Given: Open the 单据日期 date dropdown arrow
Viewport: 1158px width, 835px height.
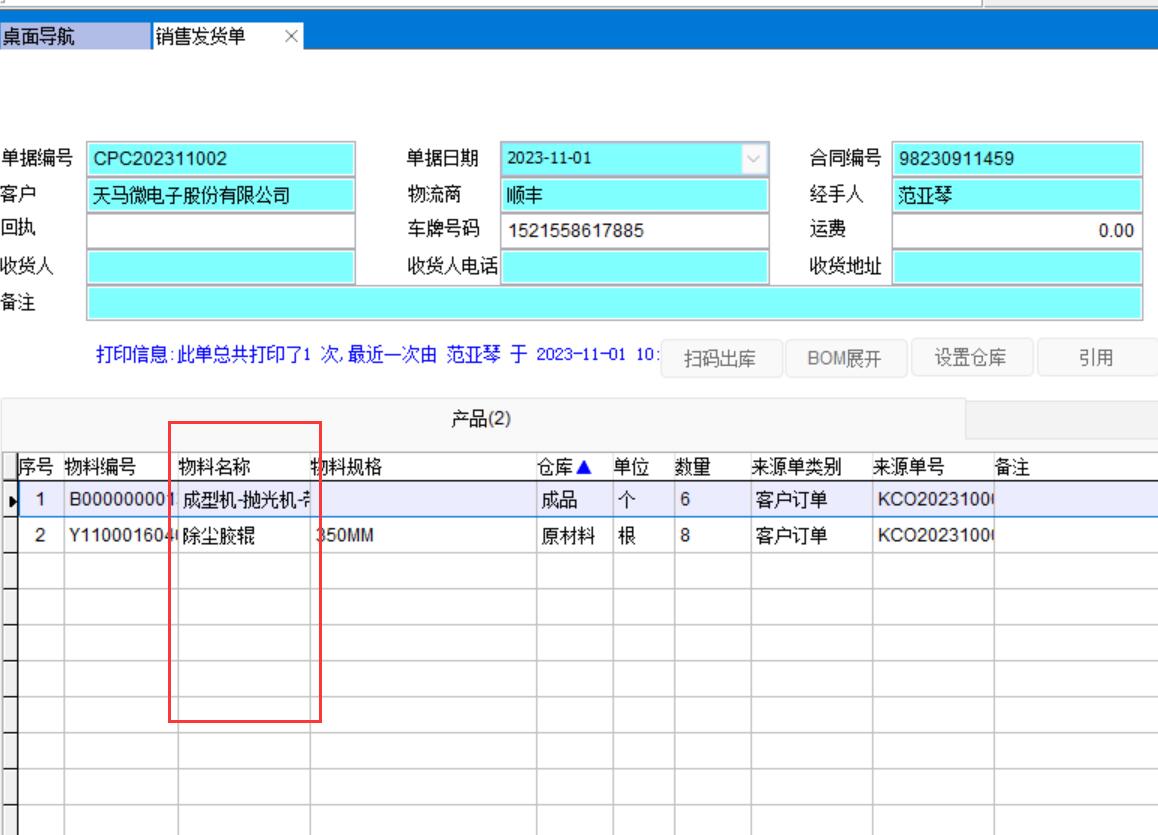Looking at the screenshot, I should click(753, 159).
